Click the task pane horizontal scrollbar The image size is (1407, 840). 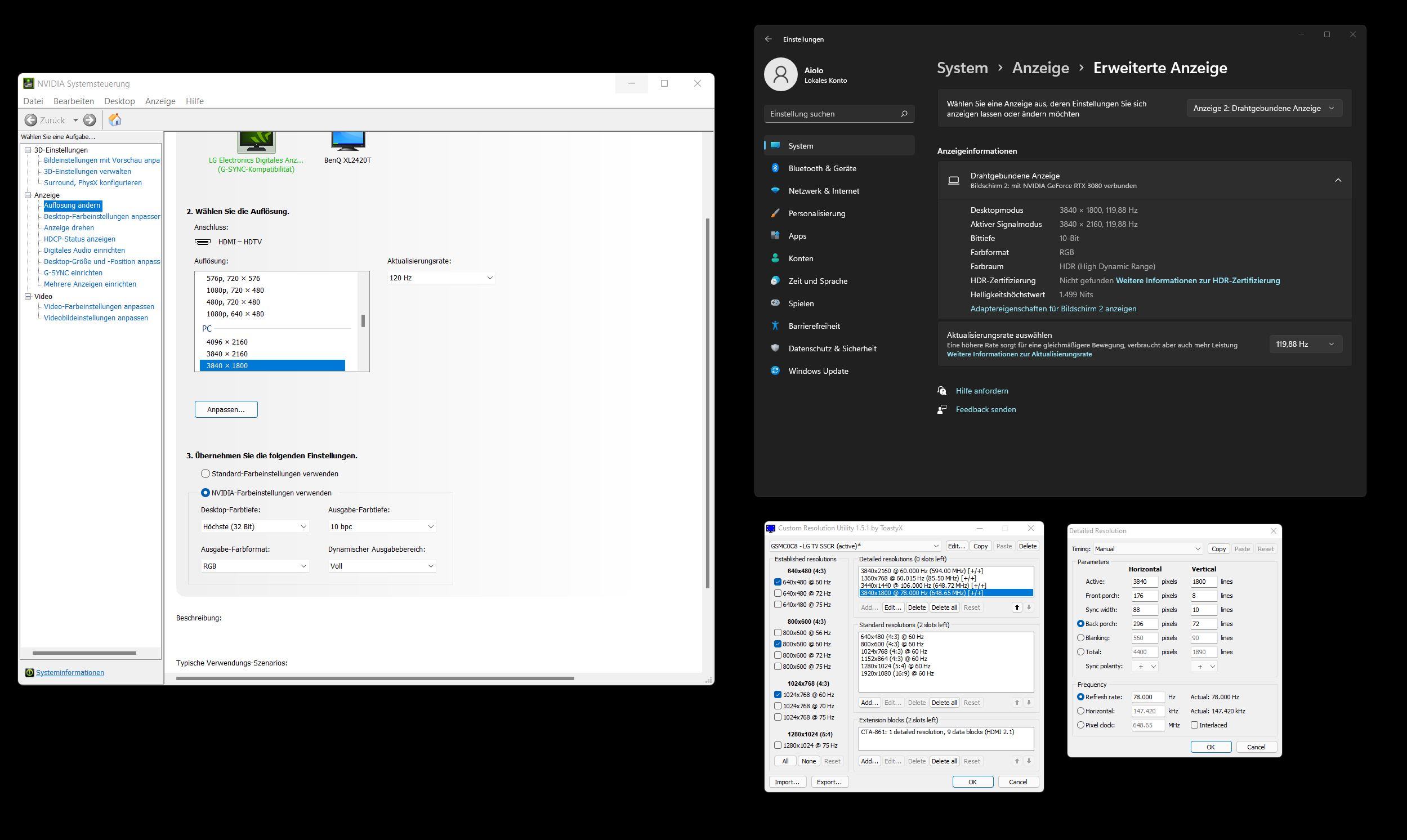pos(84,653)
